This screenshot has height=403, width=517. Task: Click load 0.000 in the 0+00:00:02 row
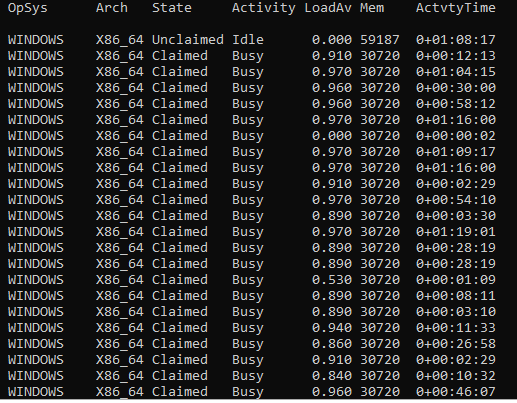click(332, 136)
